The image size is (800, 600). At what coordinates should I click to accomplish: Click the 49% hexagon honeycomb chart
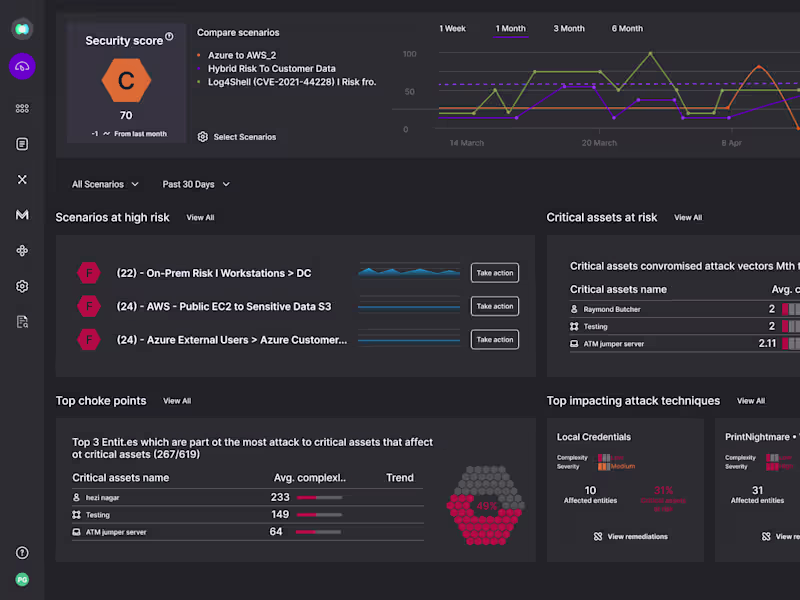point(486,505)
